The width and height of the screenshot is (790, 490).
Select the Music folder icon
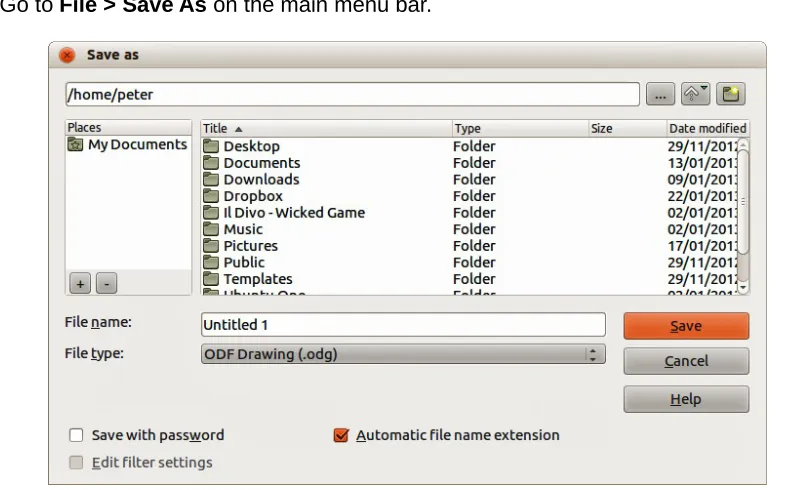coord(211,229)
